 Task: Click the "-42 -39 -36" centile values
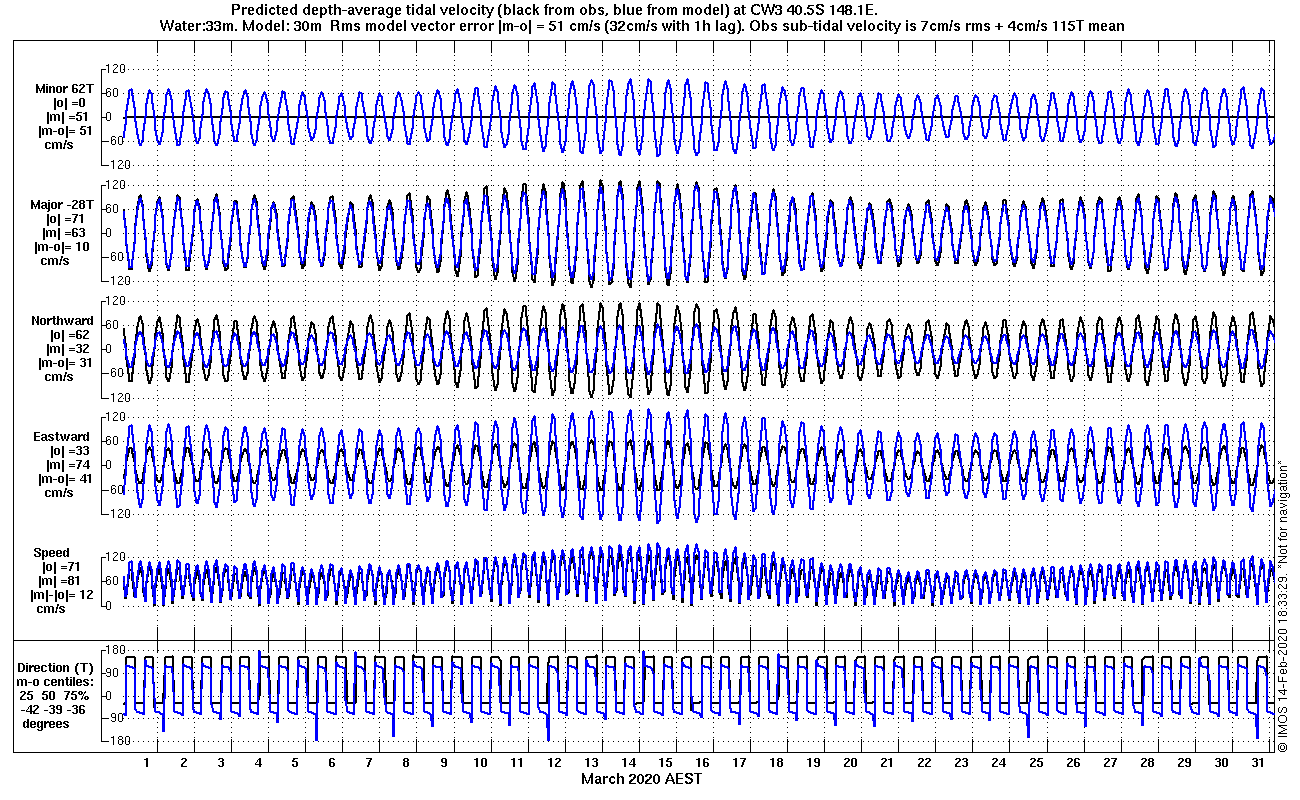coord(54,710)
